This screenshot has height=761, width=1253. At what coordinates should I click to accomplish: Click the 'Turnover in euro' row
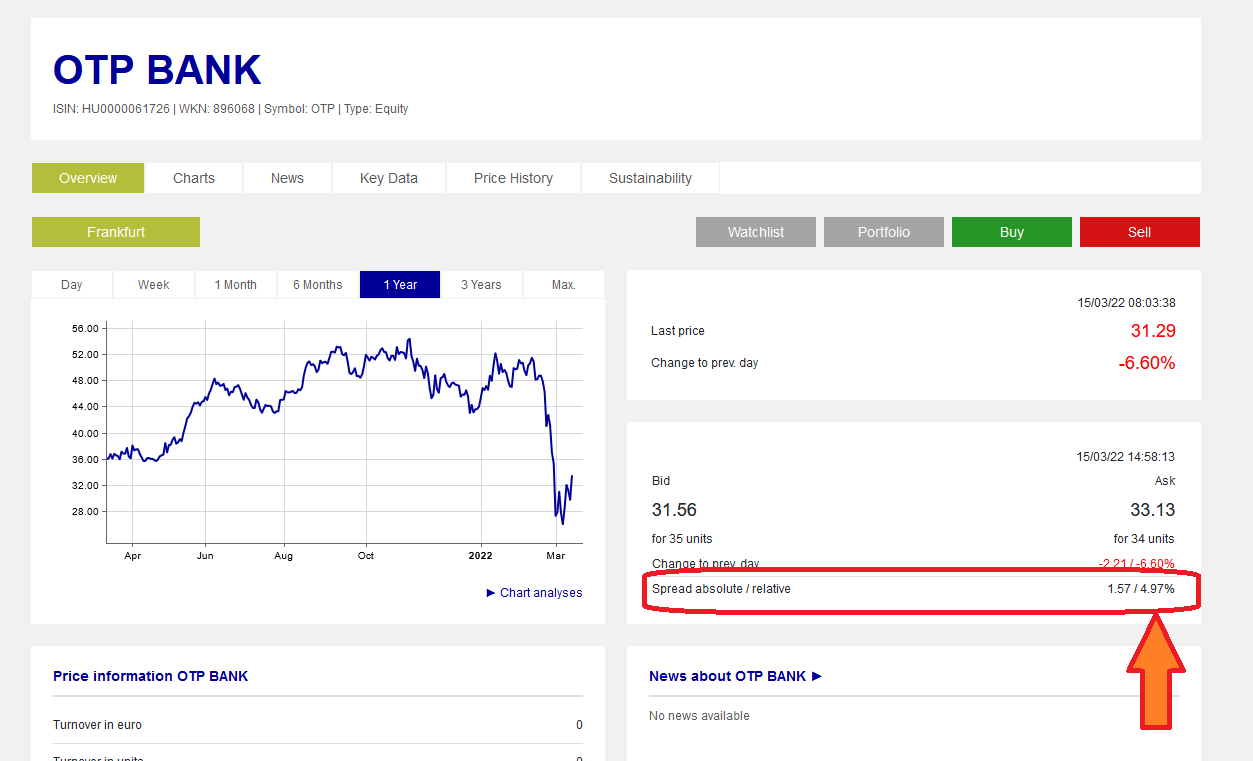(318, 725)
